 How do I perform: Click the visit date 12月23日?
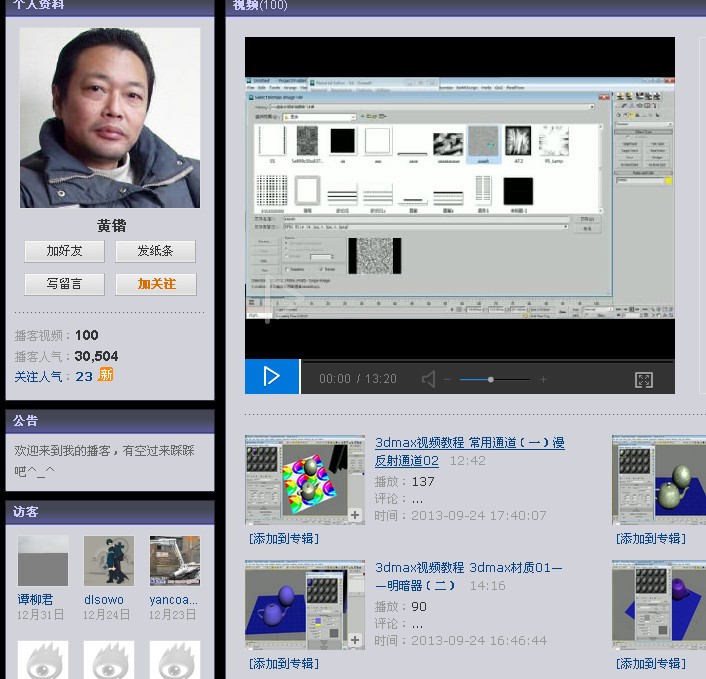[x=173, y=615]
